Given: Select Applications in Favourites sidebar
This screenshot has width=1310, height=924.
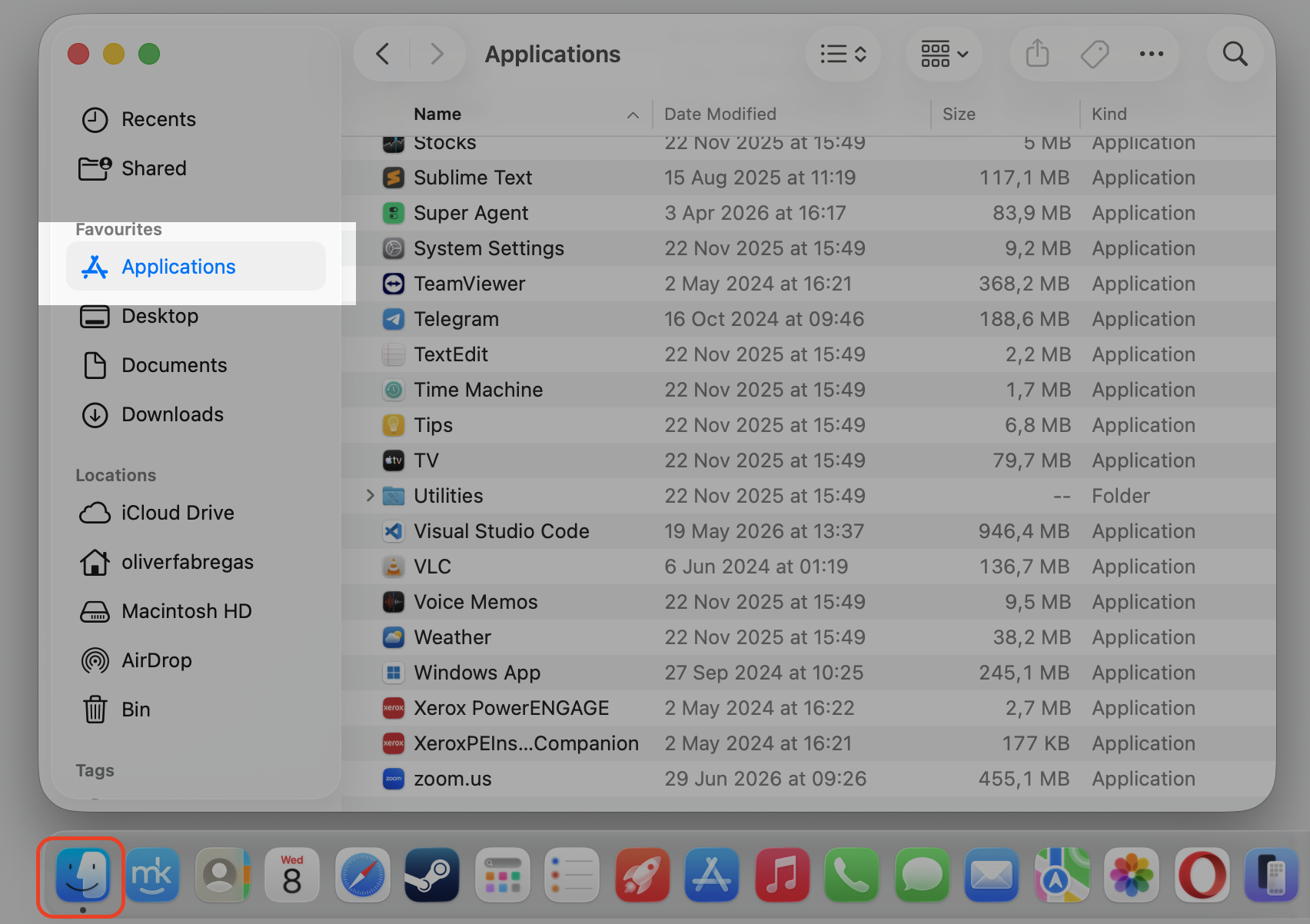Looking at the screenshot, I should (x=196, y=266).
